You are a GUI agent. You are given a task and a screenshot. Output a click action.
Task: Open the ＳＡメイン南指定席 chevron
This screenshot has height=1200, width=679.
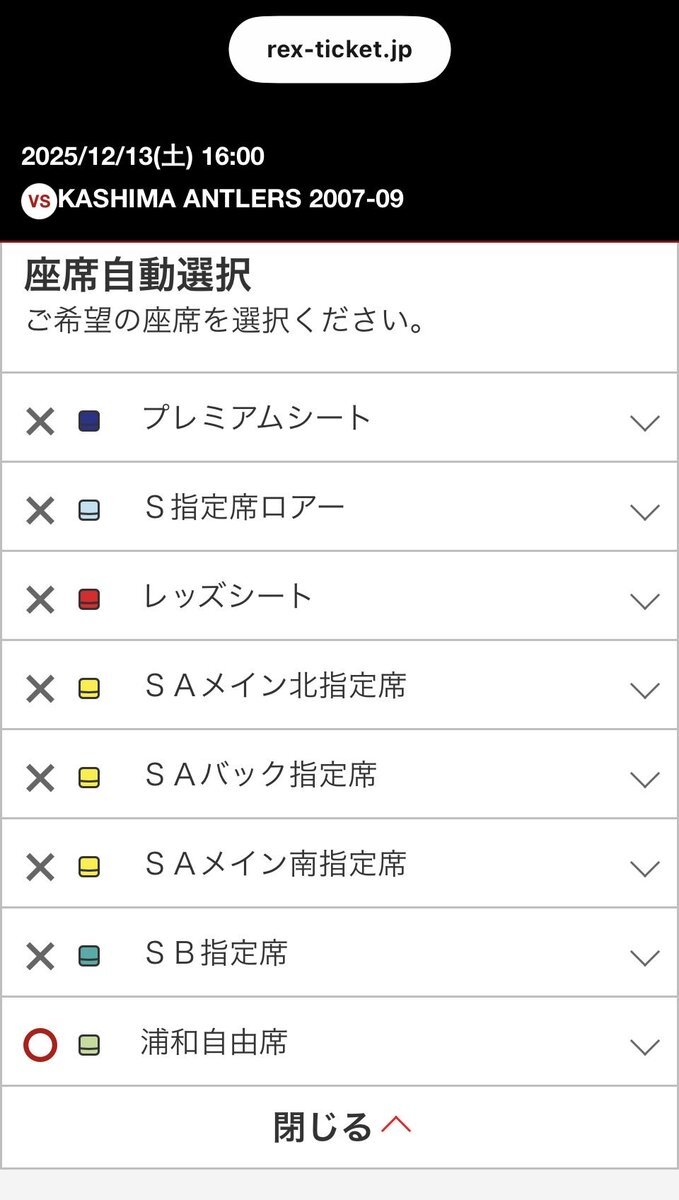click(645, 869)
